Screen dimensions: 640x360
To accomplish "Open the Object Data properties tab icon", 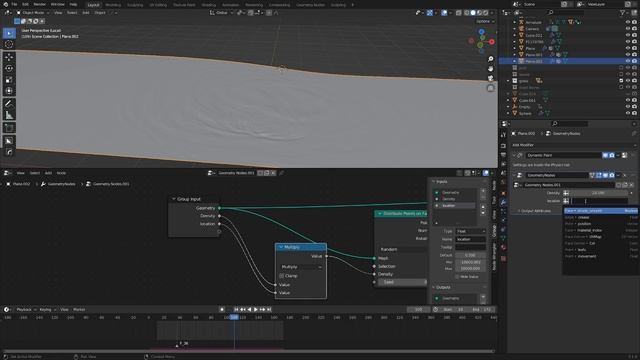I will [503, 239].
